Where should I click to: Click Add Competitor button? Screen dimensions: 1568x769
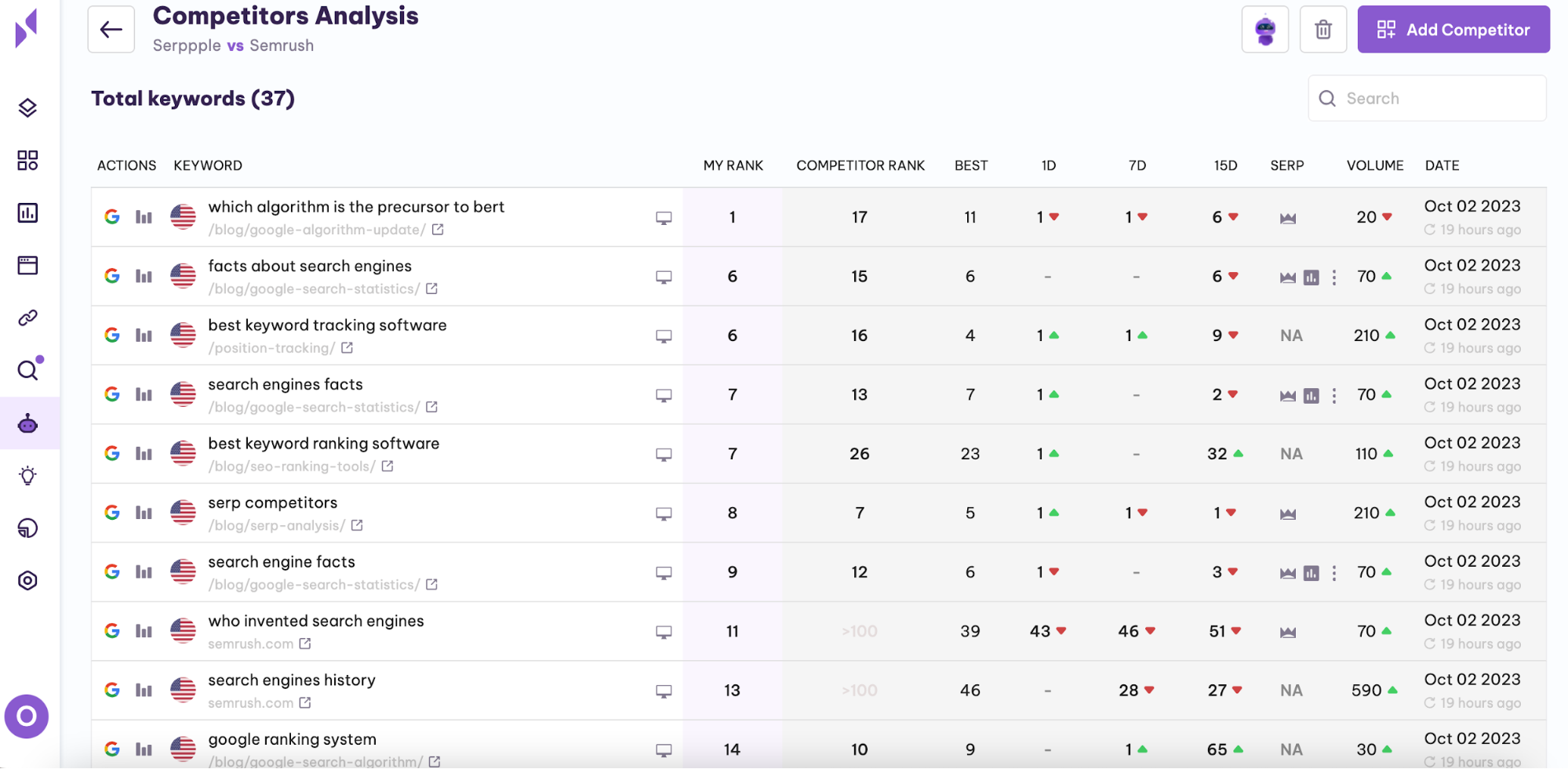pos(1453,30)
